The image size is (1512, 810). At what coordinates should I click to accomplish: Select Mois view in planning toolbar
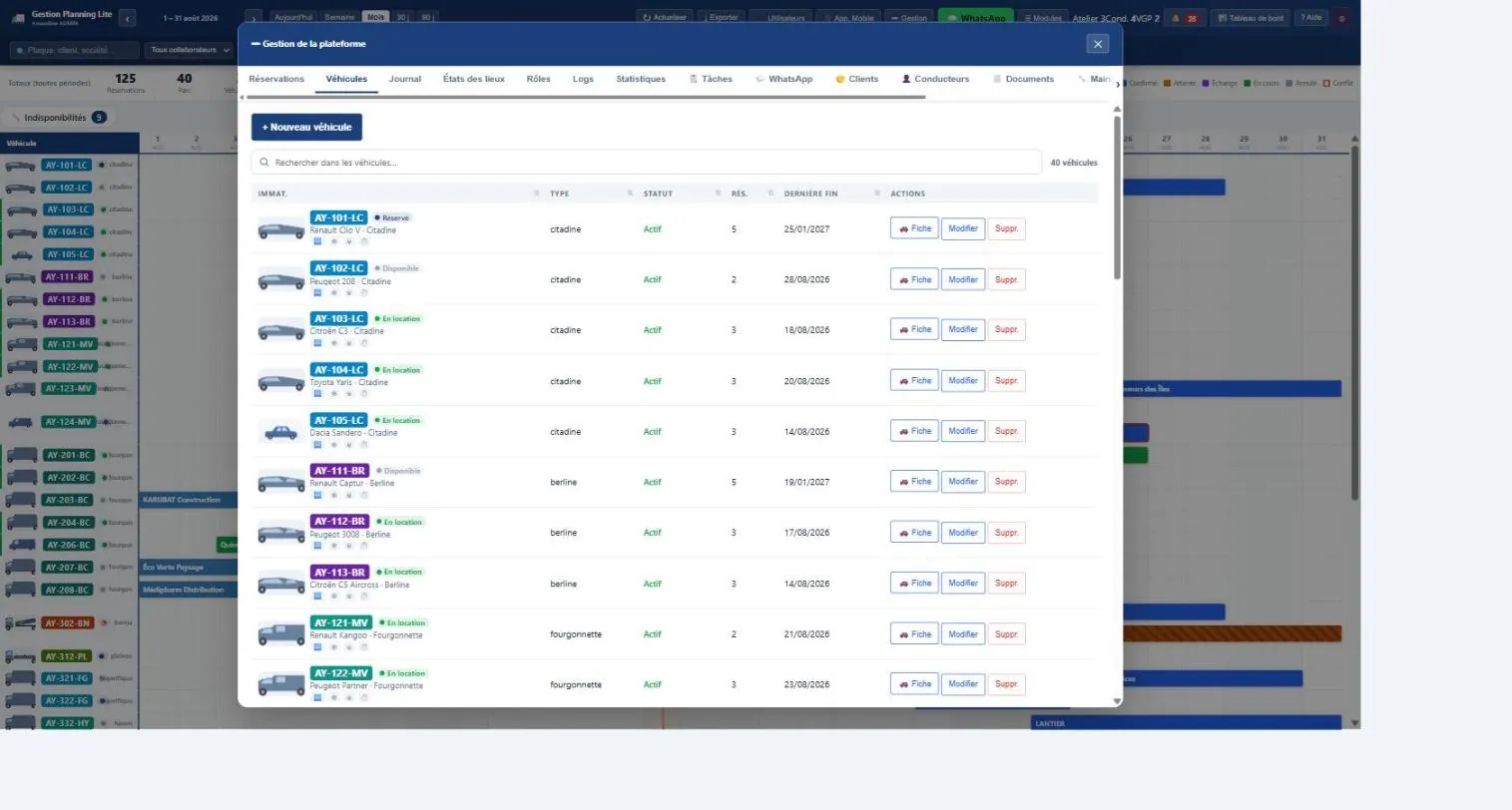(x=375, y=17)
